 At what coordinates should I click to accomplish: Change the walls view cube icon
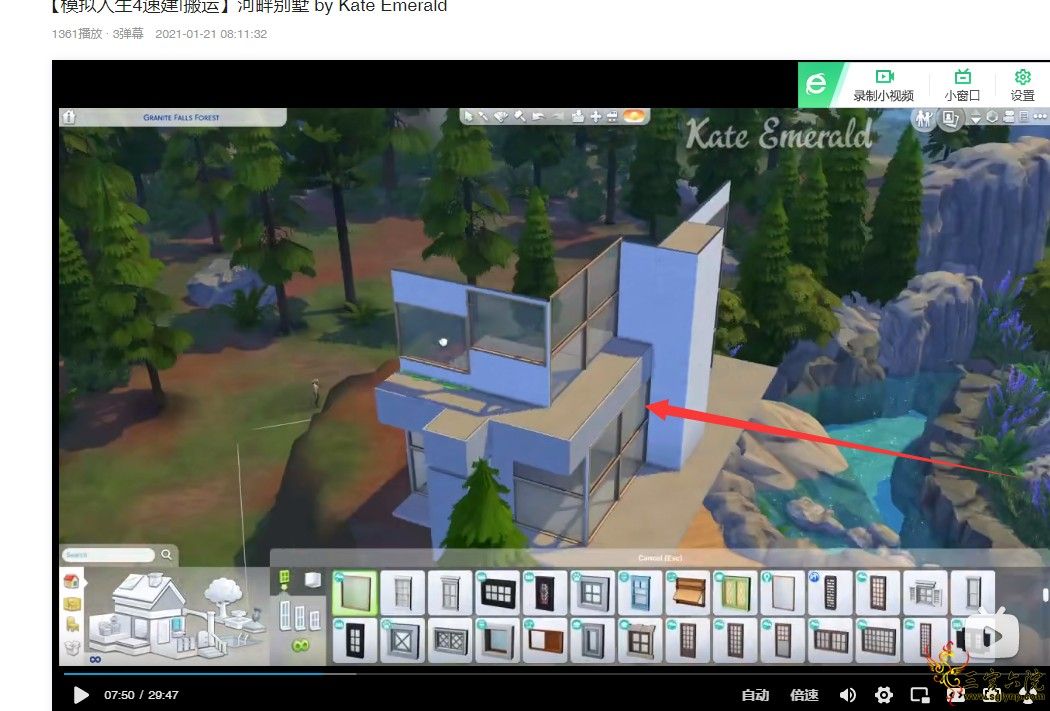[x=992, y=116]
